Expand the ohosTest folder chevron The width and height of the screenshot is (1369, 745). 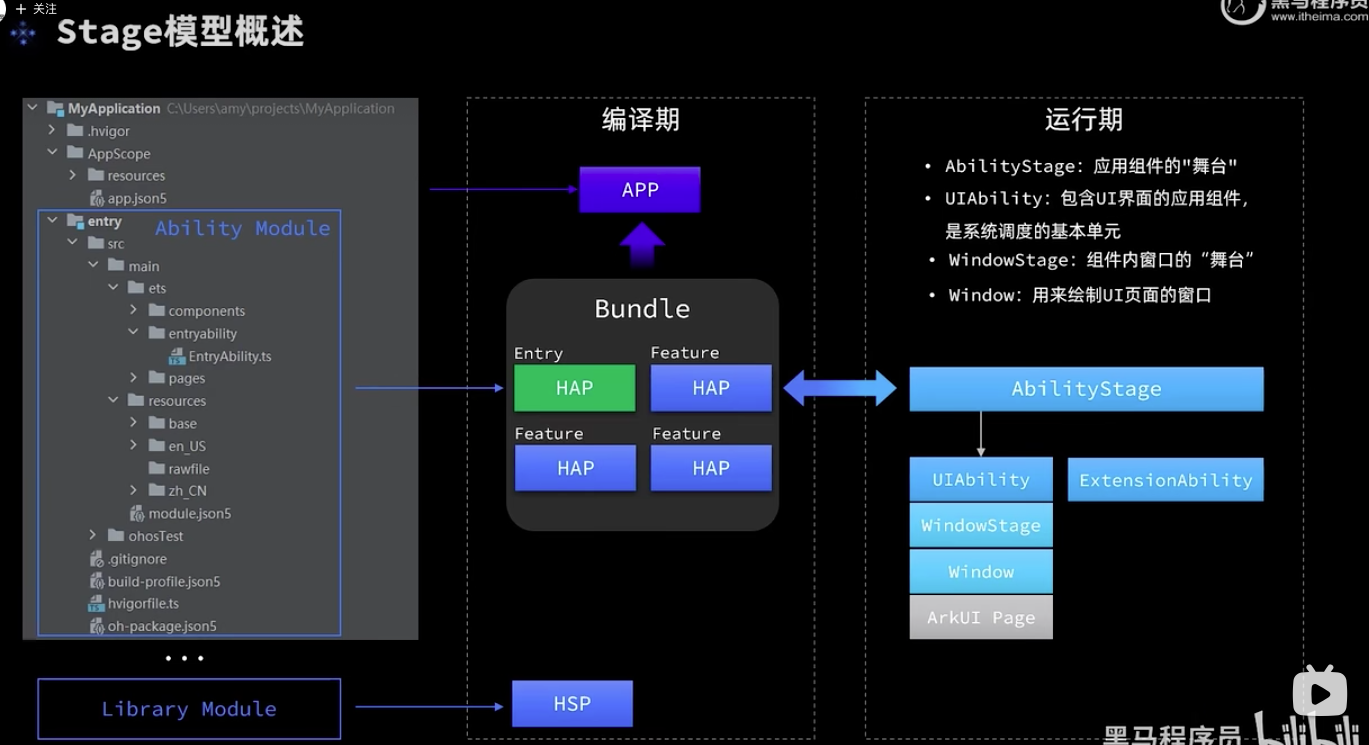click(x=93, y=536)
